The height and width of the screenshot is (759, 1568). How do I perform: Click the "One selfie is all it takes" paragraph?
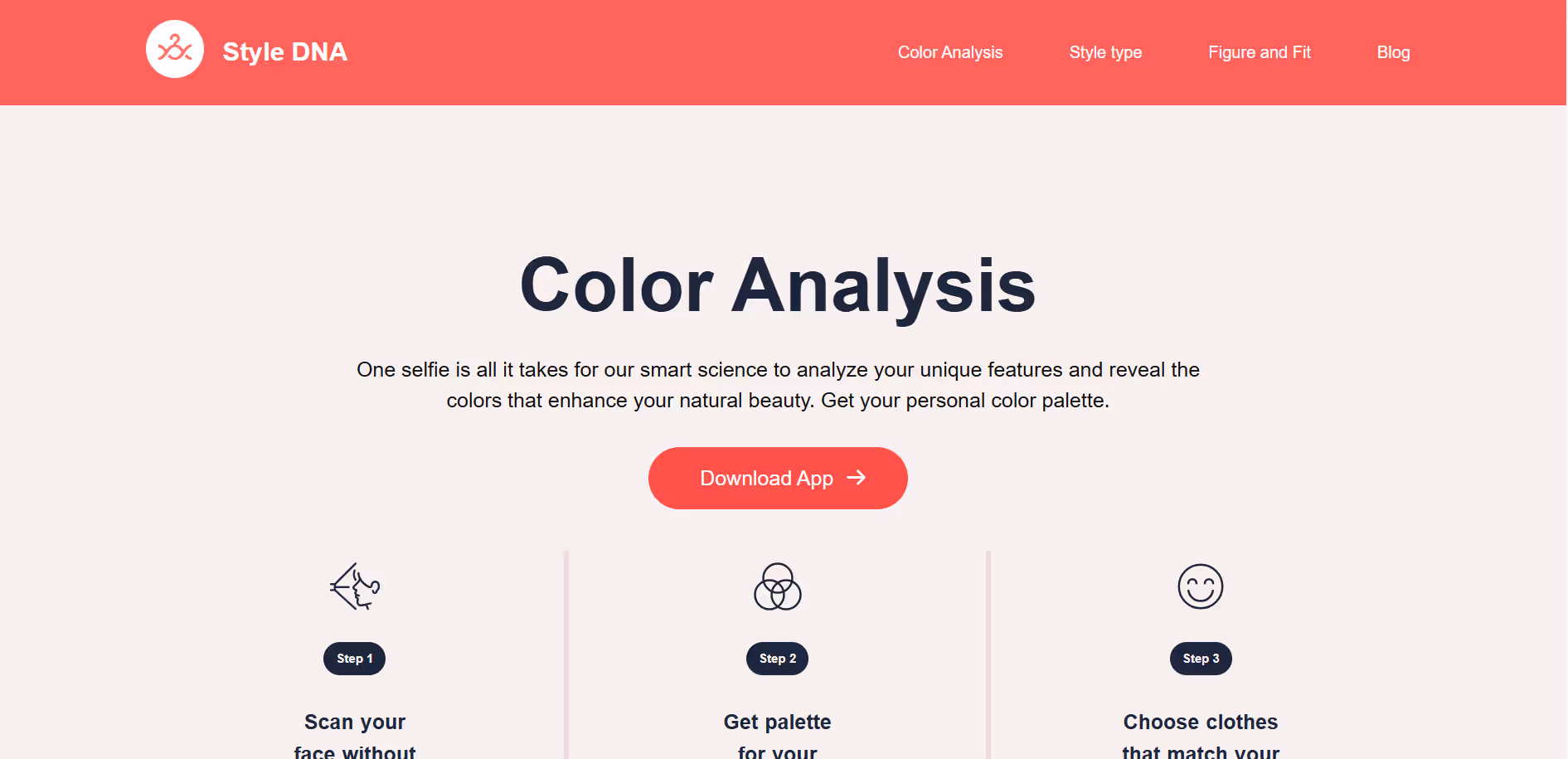point(777,385)
